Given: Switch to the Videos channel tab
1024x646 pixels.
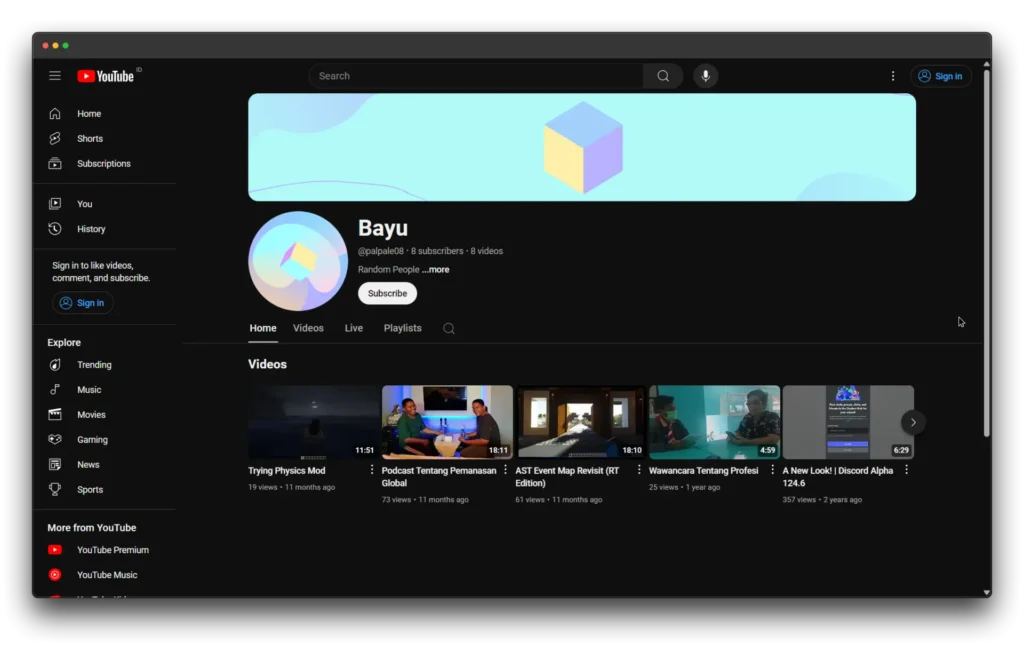Looking at the screenshot, I should tap(308, 329).
